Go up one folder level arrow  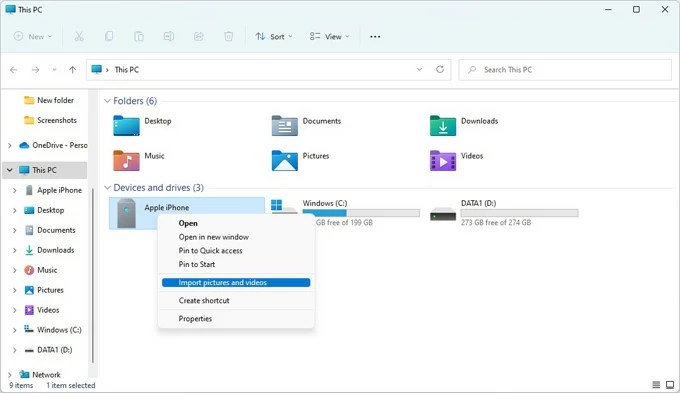pyautogui.click(x=72, y=69)
